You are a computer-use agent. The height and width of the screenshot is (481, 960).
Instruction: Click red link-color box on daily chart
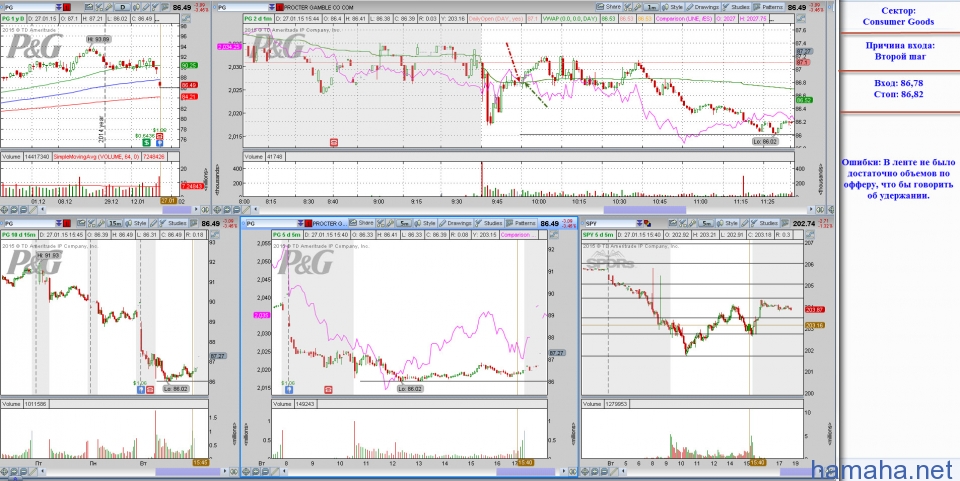tap(67, 7)
